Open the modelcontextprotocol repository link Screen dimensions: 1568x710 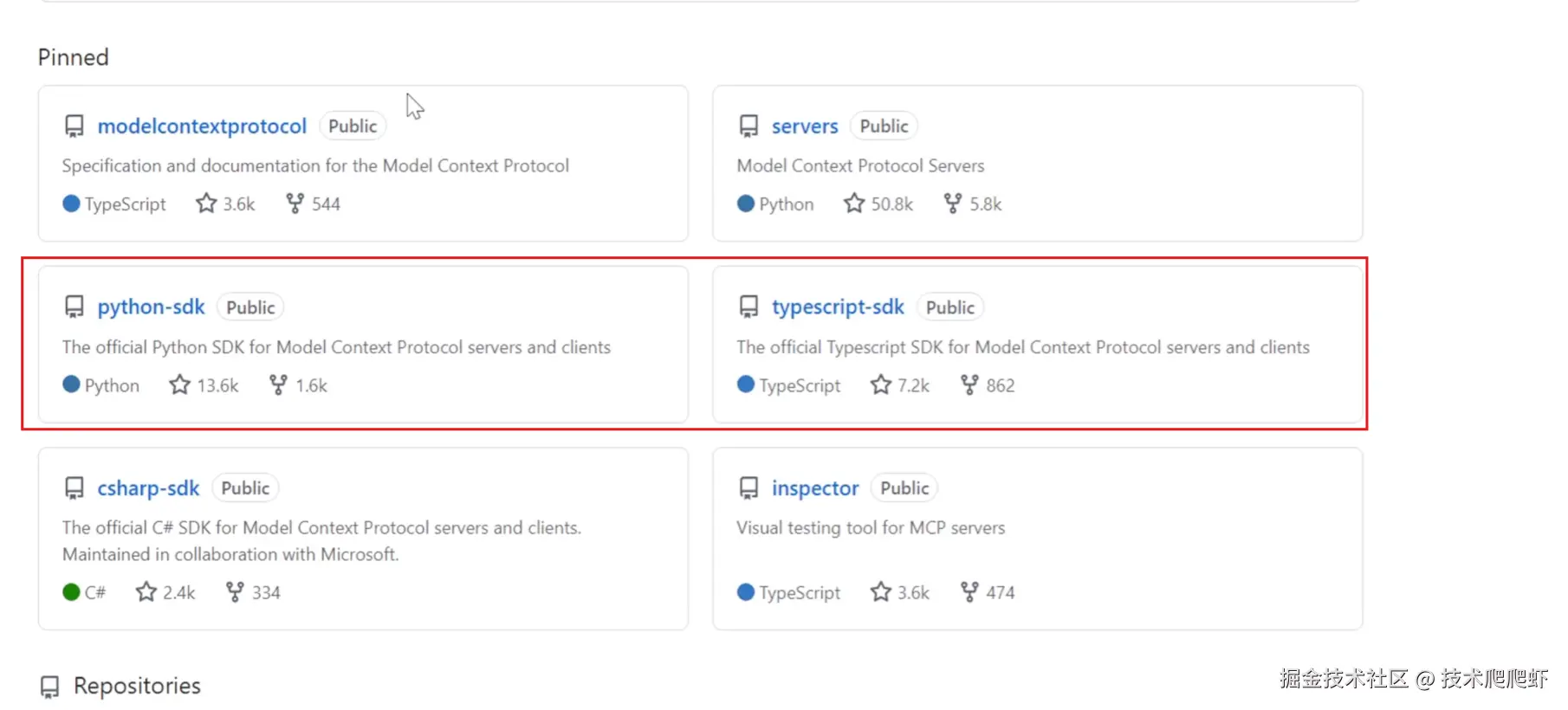(x=202, y=126)
